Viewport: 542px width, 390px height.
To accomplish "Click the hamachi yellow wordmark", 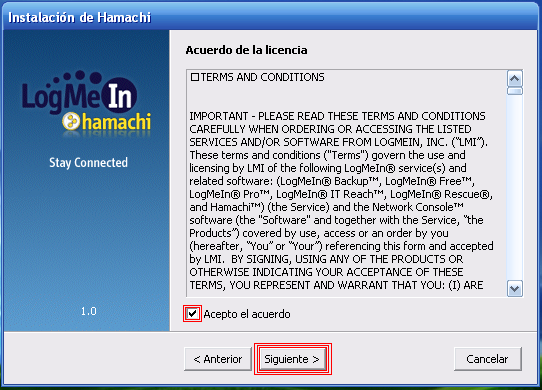I will pyautogui.click(x=117, y=122).
